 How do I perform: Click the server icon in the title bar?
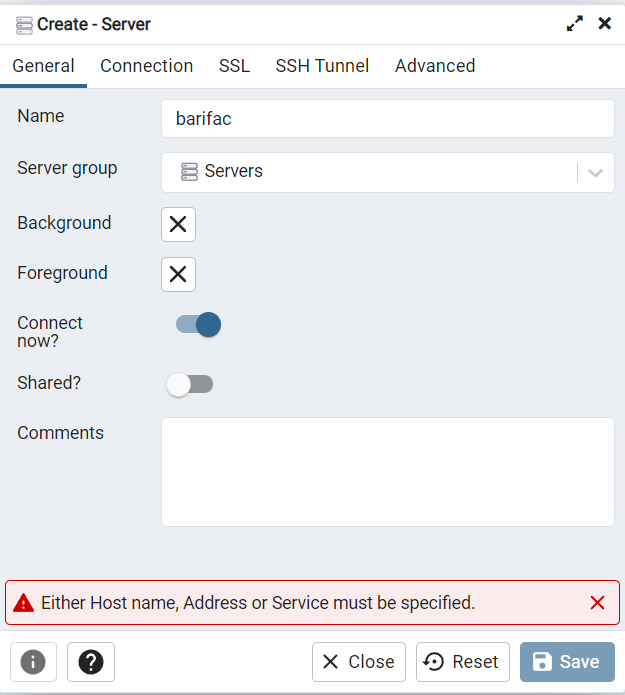point(24,25)
